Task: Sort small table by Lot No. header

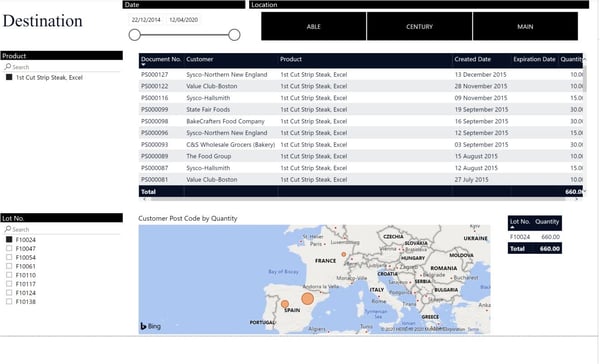Action: pyautogui.click(x=520, y=222)
